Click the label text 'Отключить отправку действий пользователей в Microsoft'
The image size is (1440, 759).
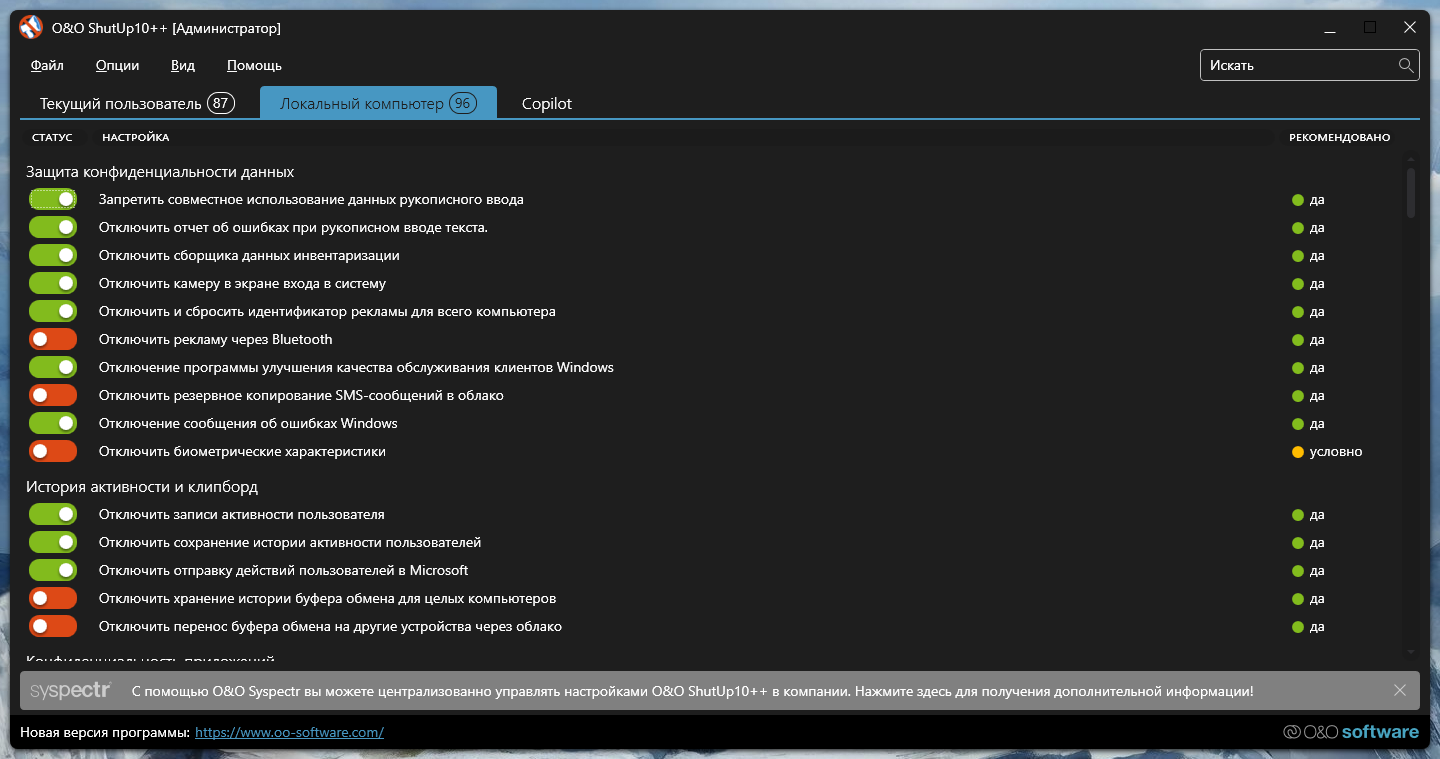(x=283, y=570)
